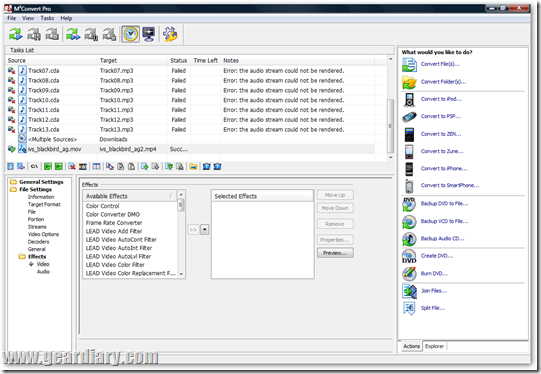Viewport: 541px width, 374px height.
Task: Click the Convert to iPhone icon
Action: [x=409, y=169]
